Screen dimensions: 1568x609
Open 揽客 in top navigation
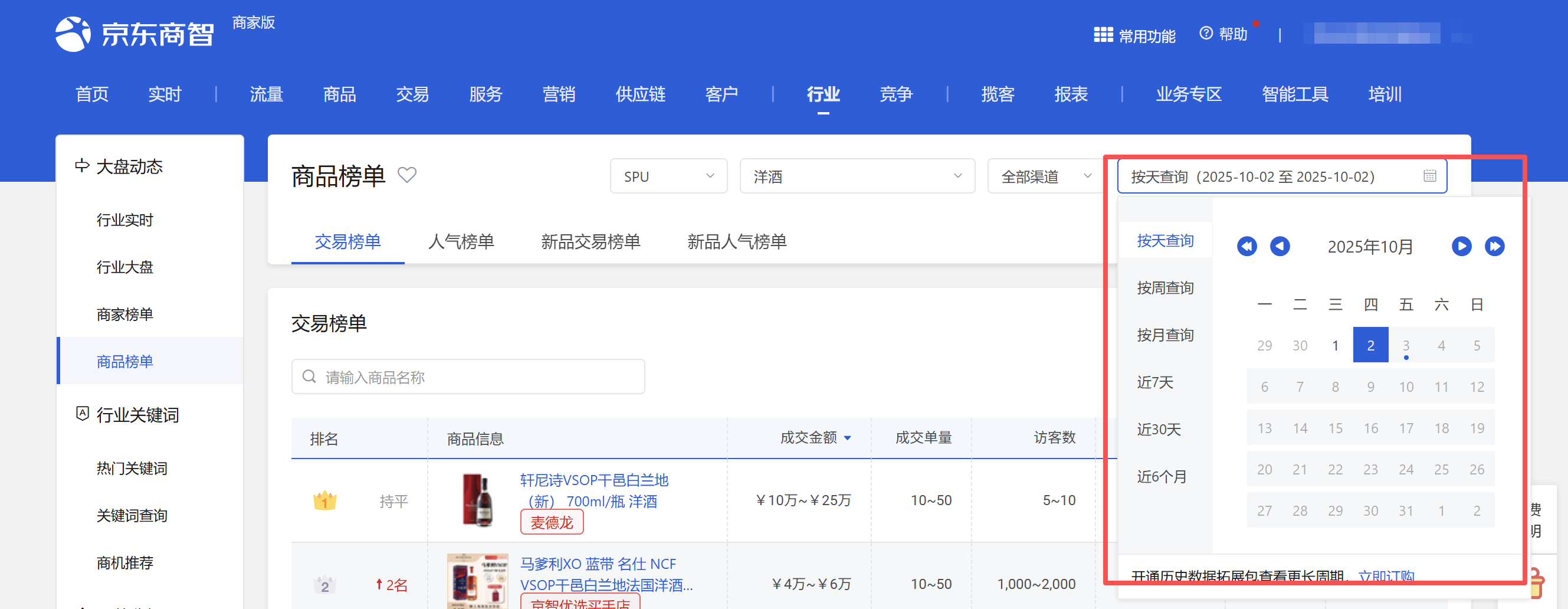(x=998, y=94)
